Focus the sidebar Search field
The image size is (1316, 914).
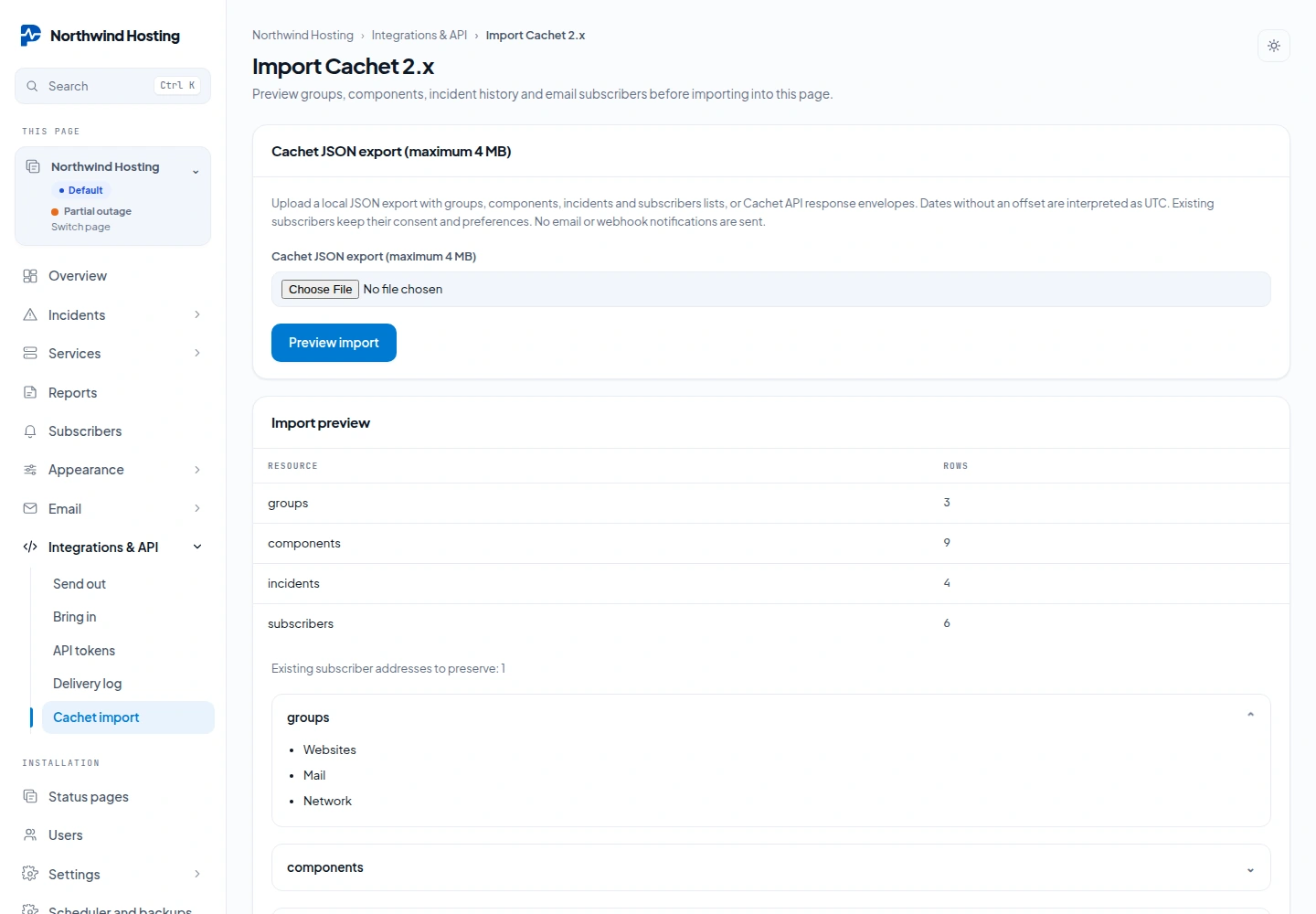[112, 86]
